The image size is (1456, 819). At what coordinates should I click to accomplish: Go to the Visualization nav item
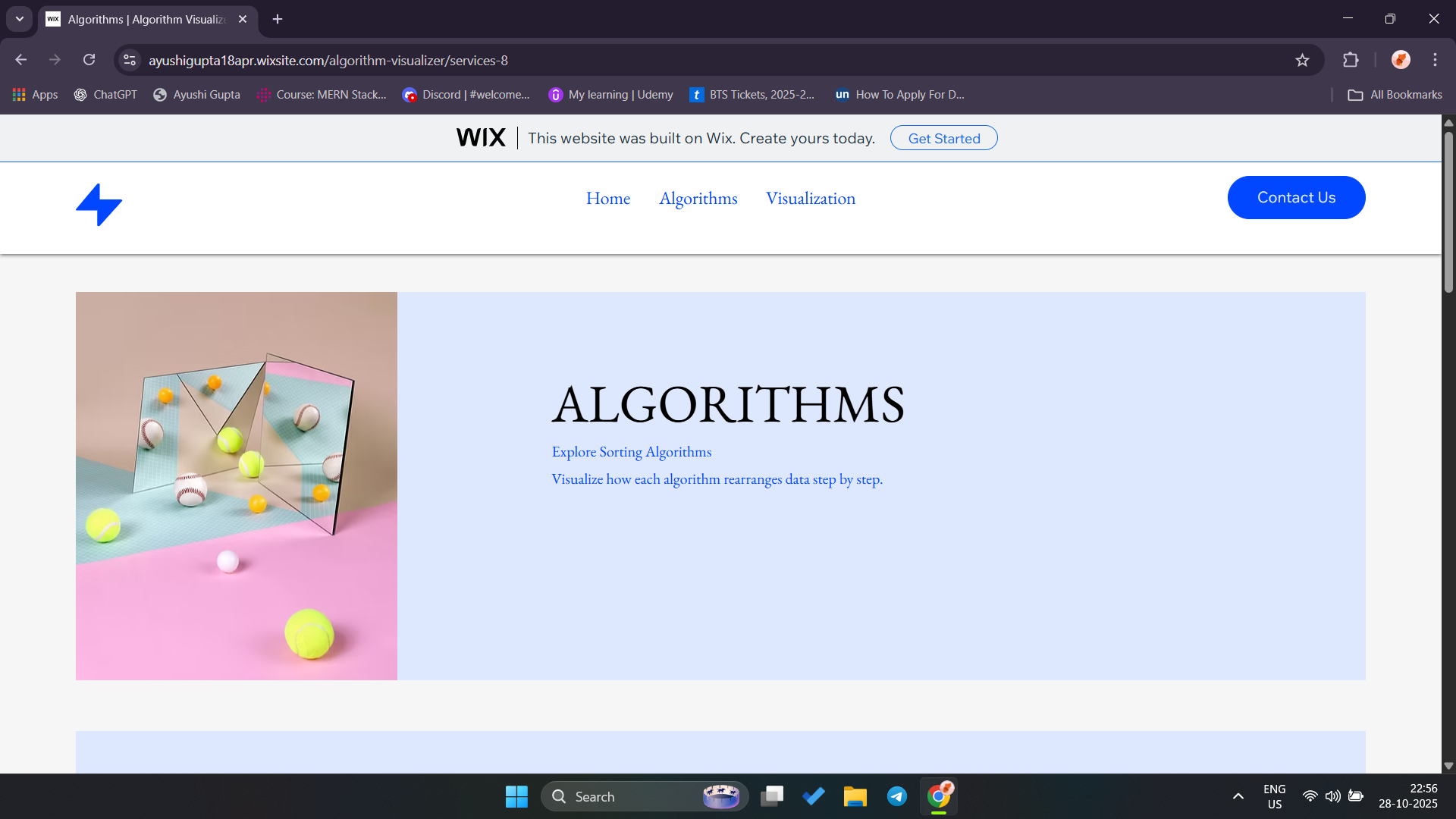pyautogui.click(x=811, y=199)
